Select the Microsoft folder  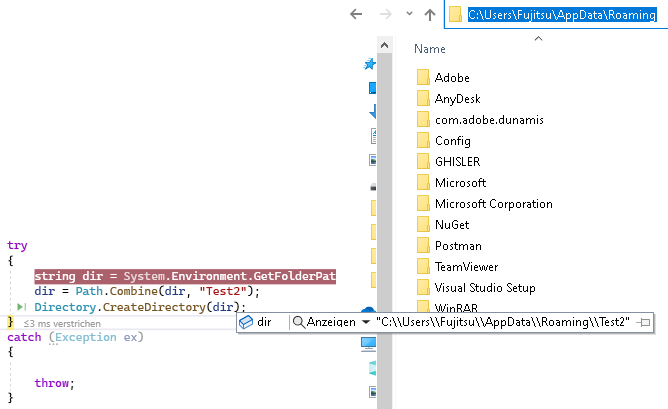(x=460, y=183)
